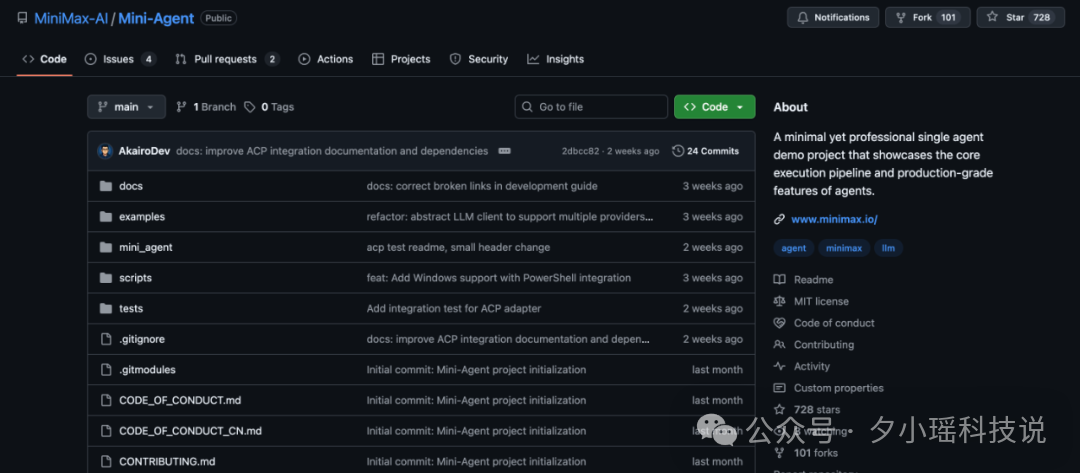Open the .gitignore file
The height and width of the screenshot is (473, 1080).
(142, 339)
